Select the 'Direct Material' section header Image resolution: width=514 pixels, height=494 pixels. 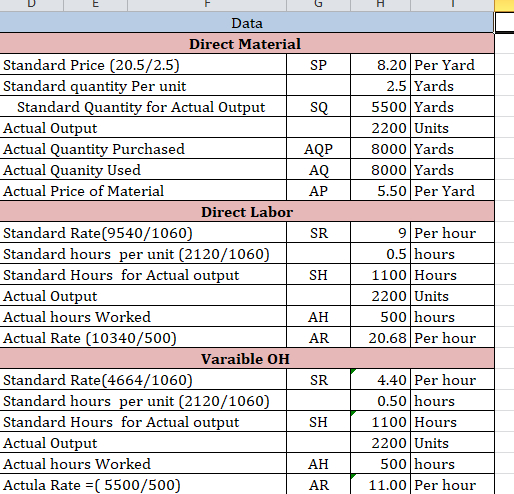tap(247, 44)
